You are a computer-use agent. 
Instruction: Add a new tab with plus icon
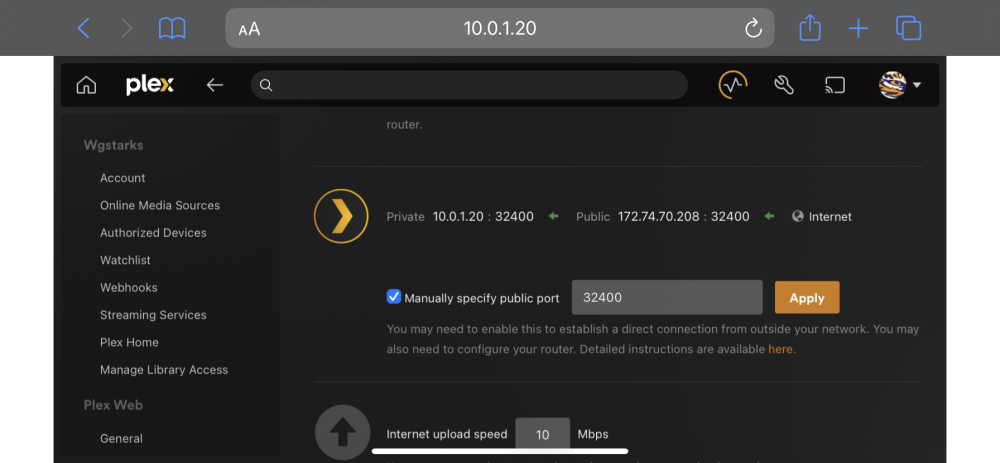(858, 29)
